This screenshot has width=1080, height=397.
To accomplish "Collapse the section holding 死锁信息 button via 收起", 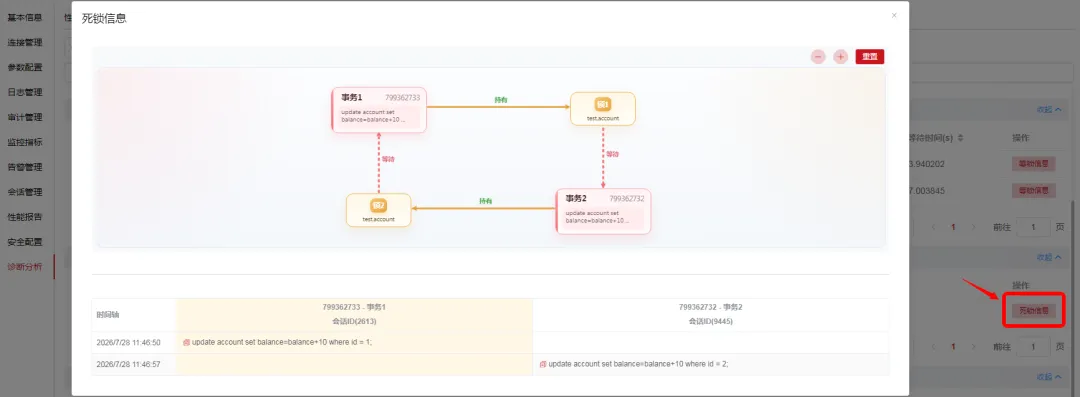I will pos(1049,257).
